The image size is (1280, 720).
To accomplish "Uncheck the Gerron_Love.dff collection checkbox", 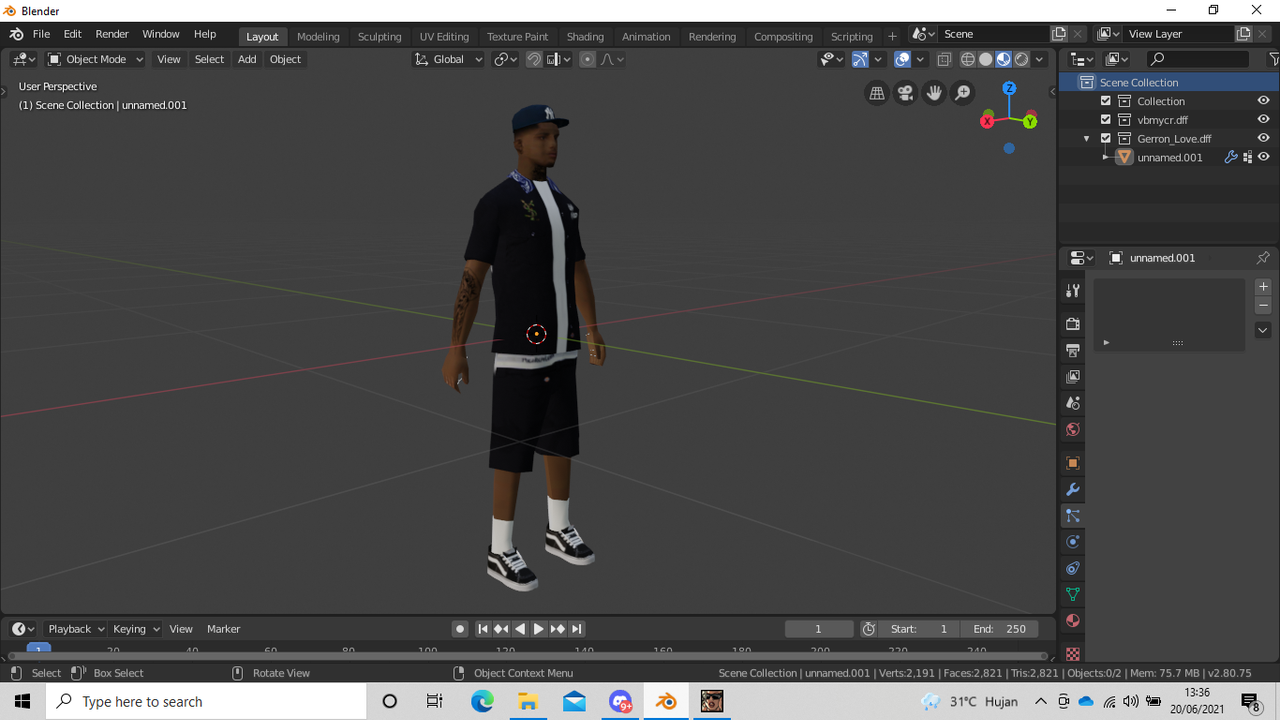I will 1106,138.
